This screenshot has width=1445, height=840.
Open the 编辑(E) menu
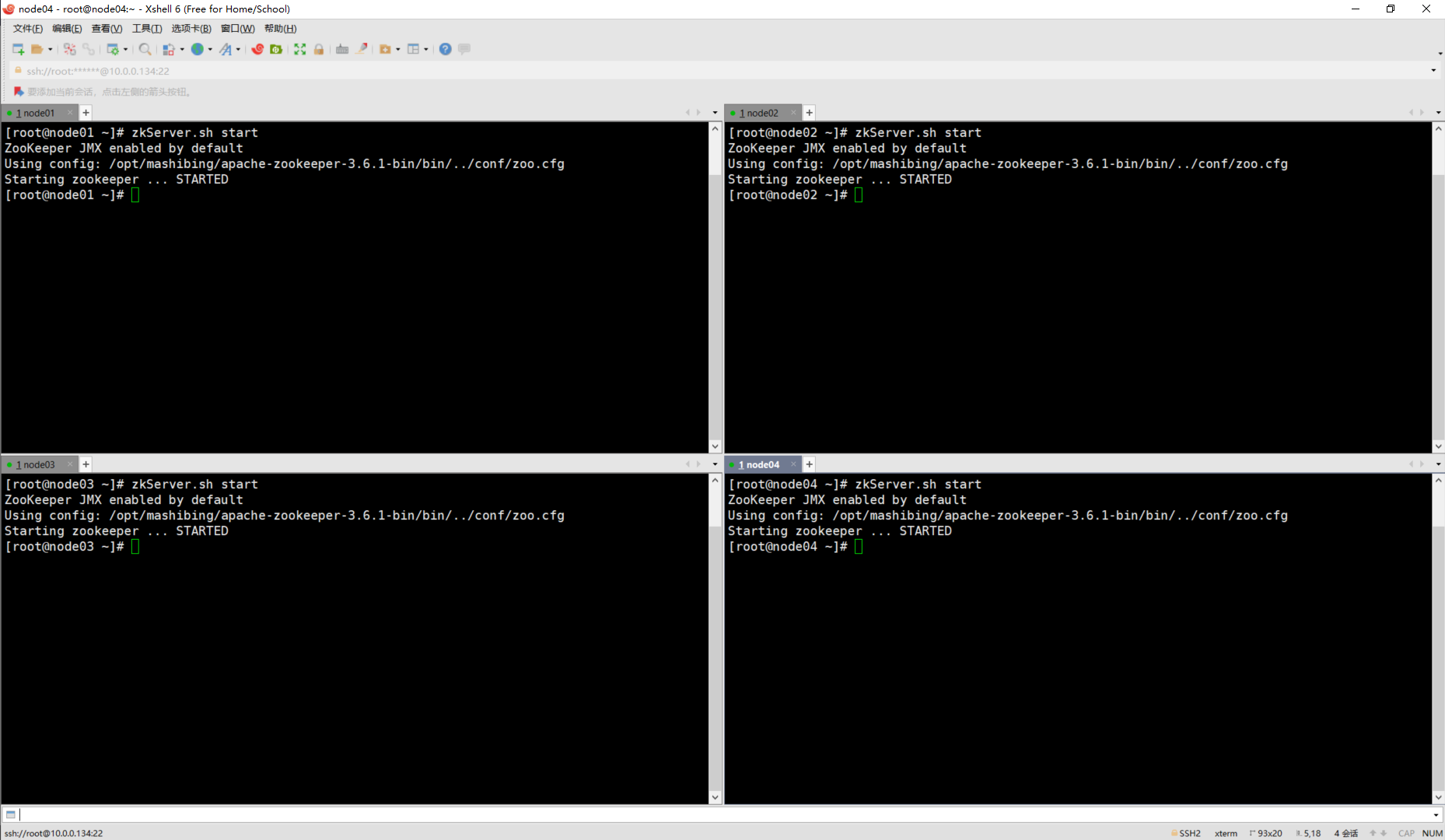[67, 29]
